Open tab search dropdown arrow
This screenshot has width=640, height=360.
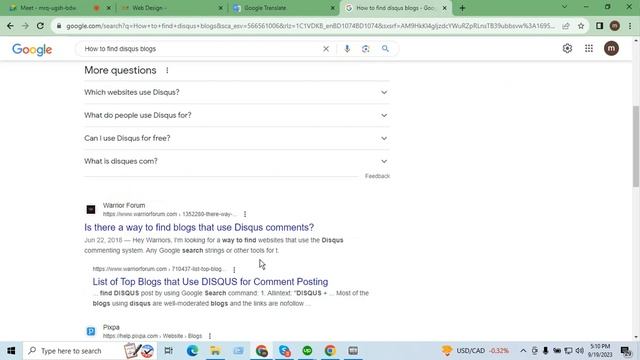pos(564,7)
